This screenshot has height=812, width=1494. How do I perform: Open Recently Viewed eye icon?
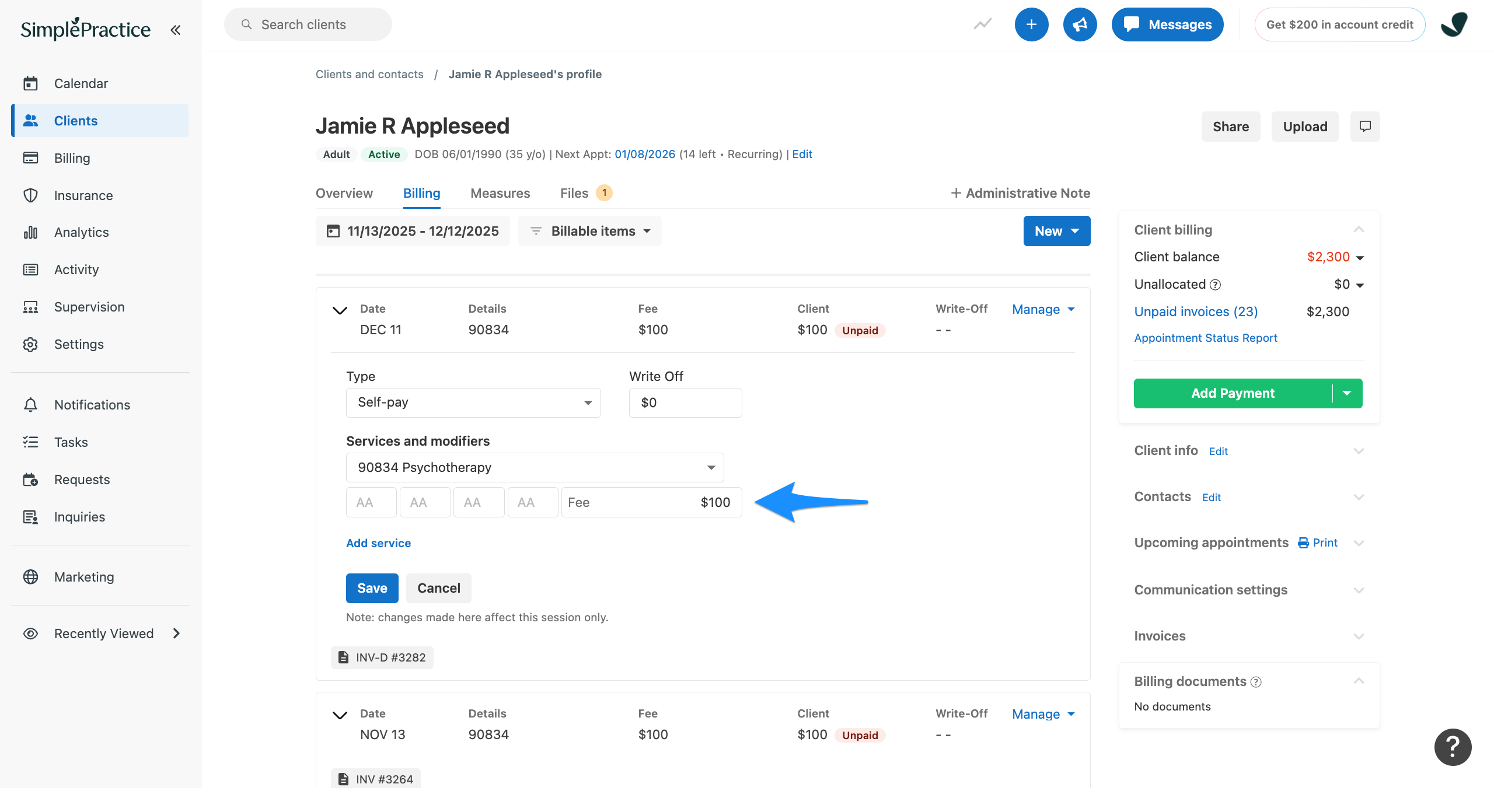coord(30,633)
